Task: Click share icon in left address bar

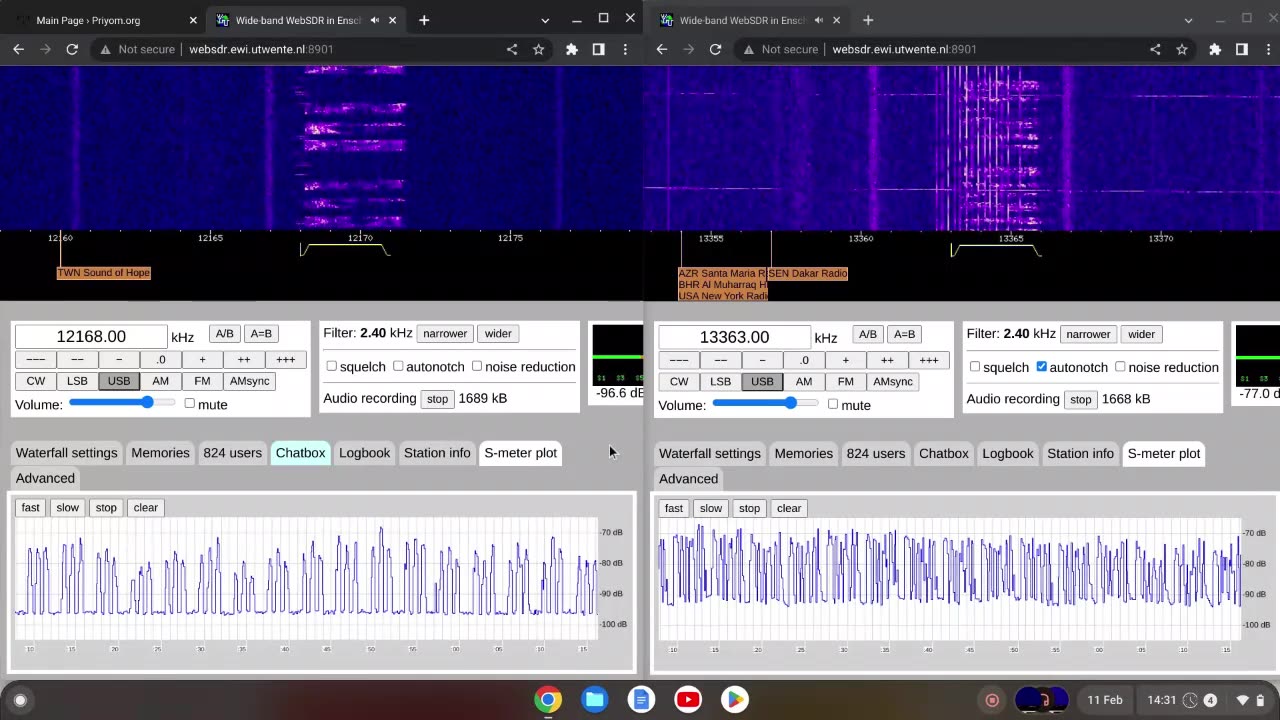Action: pyautogui.click(x=512, y=49)
